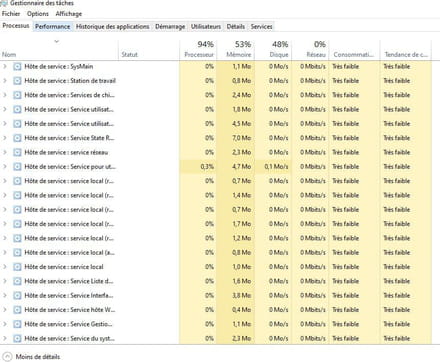Click the 0,4 Mo memory cell
Image resolution: width=440 pixels, height=362 pixels.
pos(235,310)
